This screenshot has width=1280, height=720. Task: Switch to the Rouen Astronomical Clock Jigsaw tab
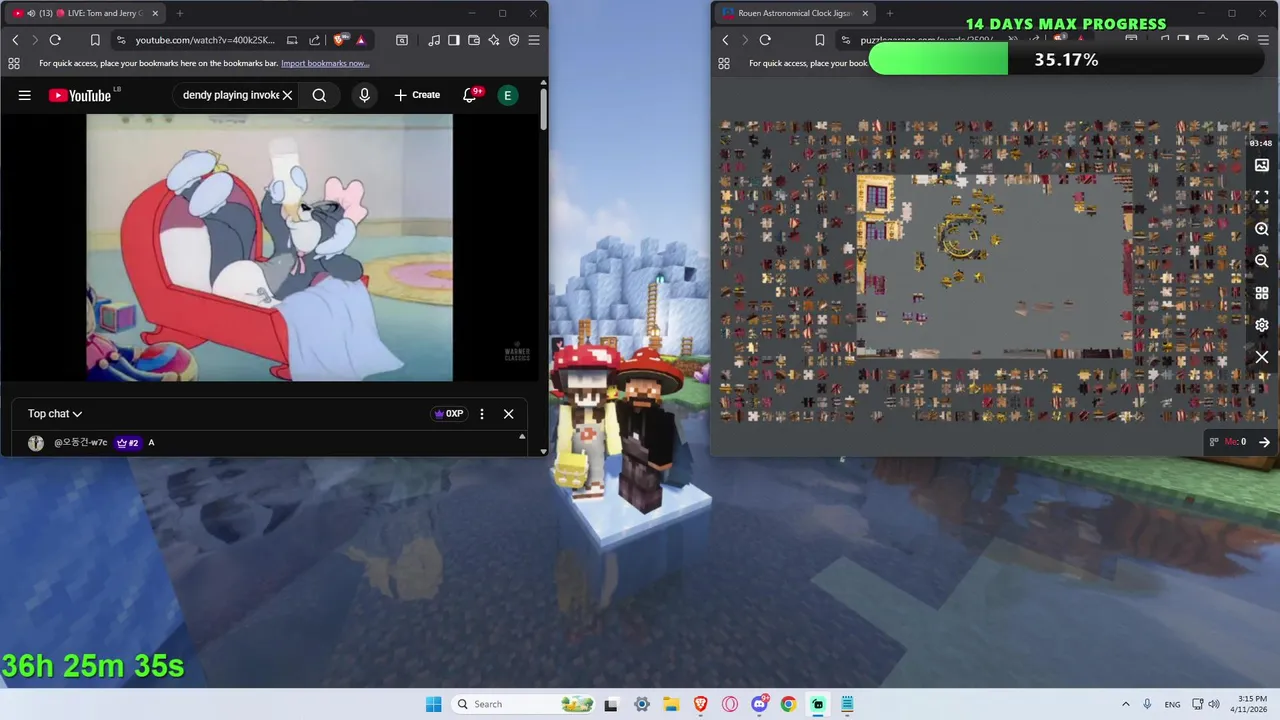(x=795, y=13)
